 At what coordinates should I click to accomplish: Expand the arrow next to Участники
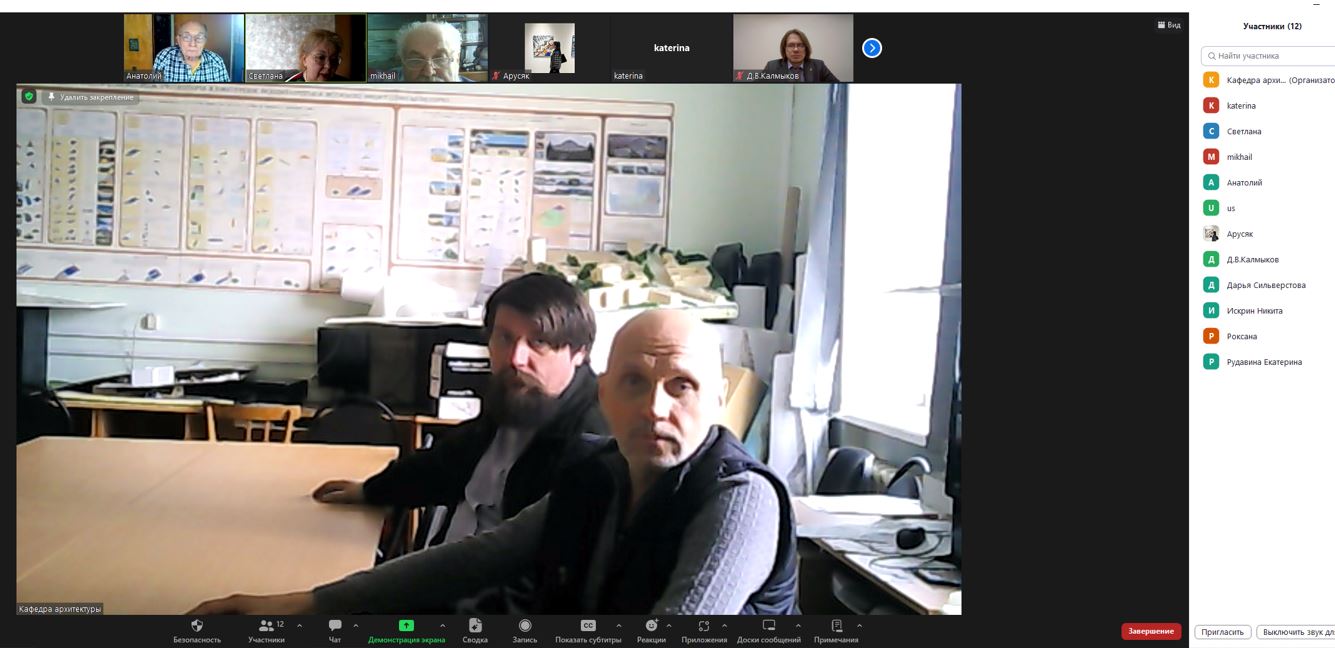click(x=299, y=626)
